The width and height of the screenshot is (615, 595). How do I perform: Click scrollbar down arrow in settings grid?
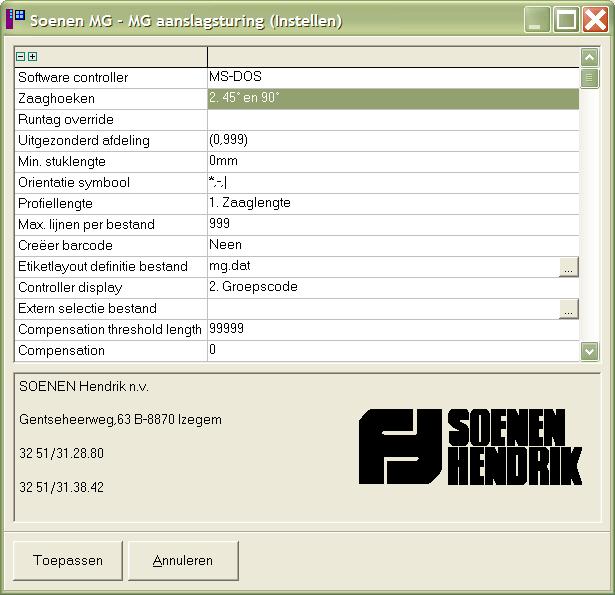(590, 351)
